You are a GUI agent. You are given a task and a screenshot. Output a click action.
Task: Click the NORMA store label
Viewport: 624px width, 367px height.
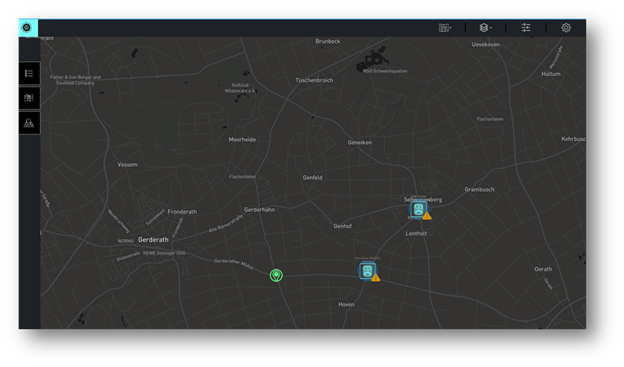(126, 241)
